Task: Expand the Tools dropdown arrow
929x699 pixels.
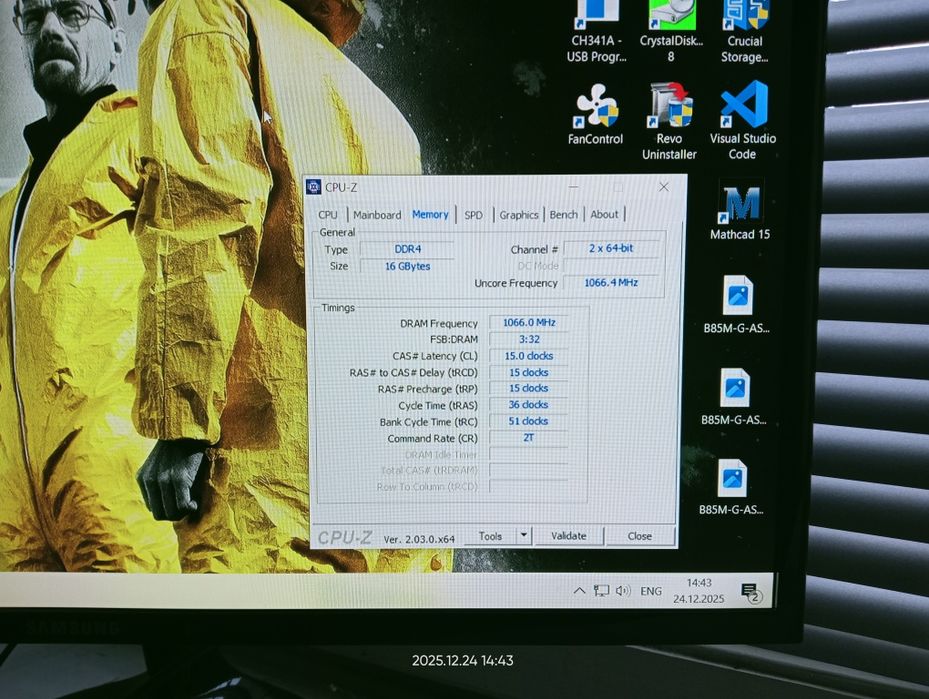Action: coord(524,536)
